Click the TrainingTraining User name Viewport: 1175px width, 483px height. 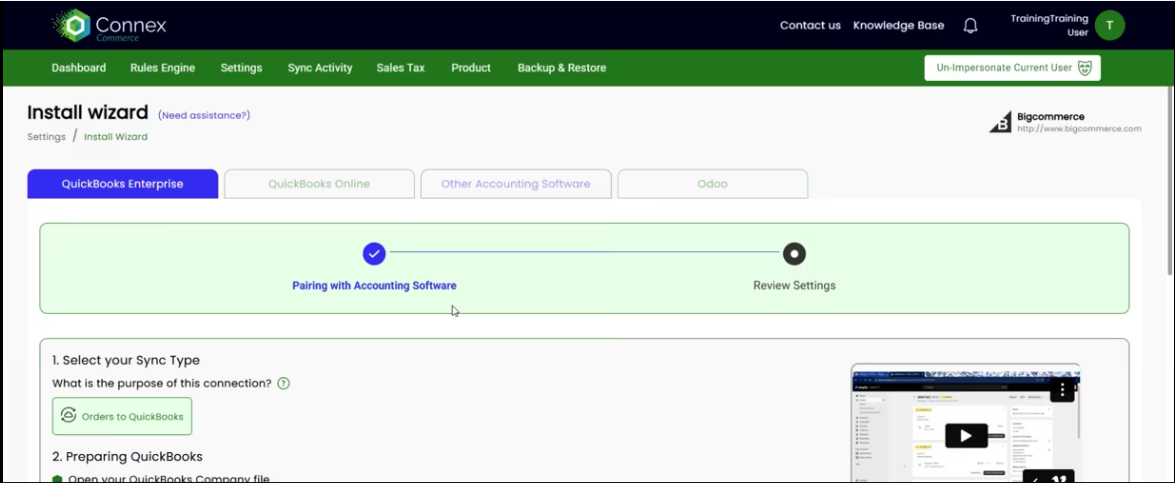1049,25
